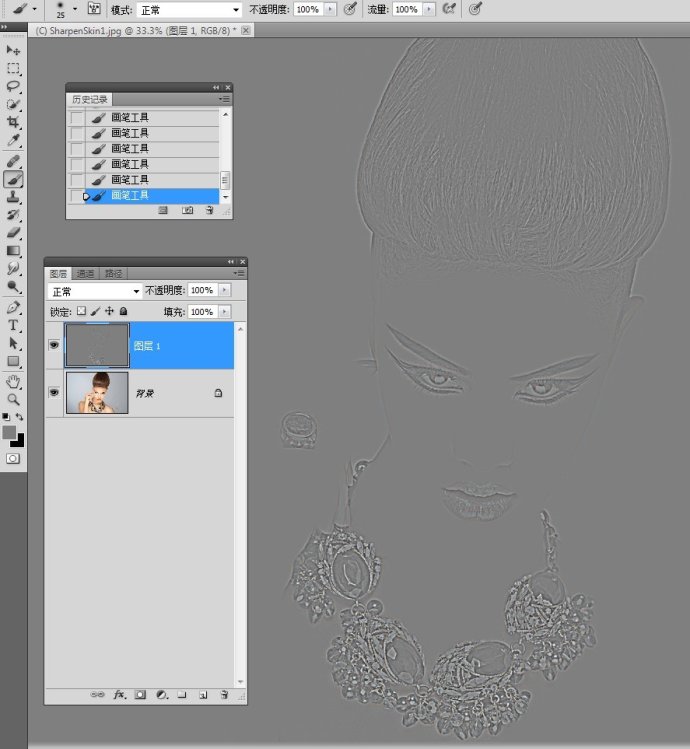Viewport: 690px width, 749px height.
Task: Open the flow slider arrow
Action: (x=429, y=9)
